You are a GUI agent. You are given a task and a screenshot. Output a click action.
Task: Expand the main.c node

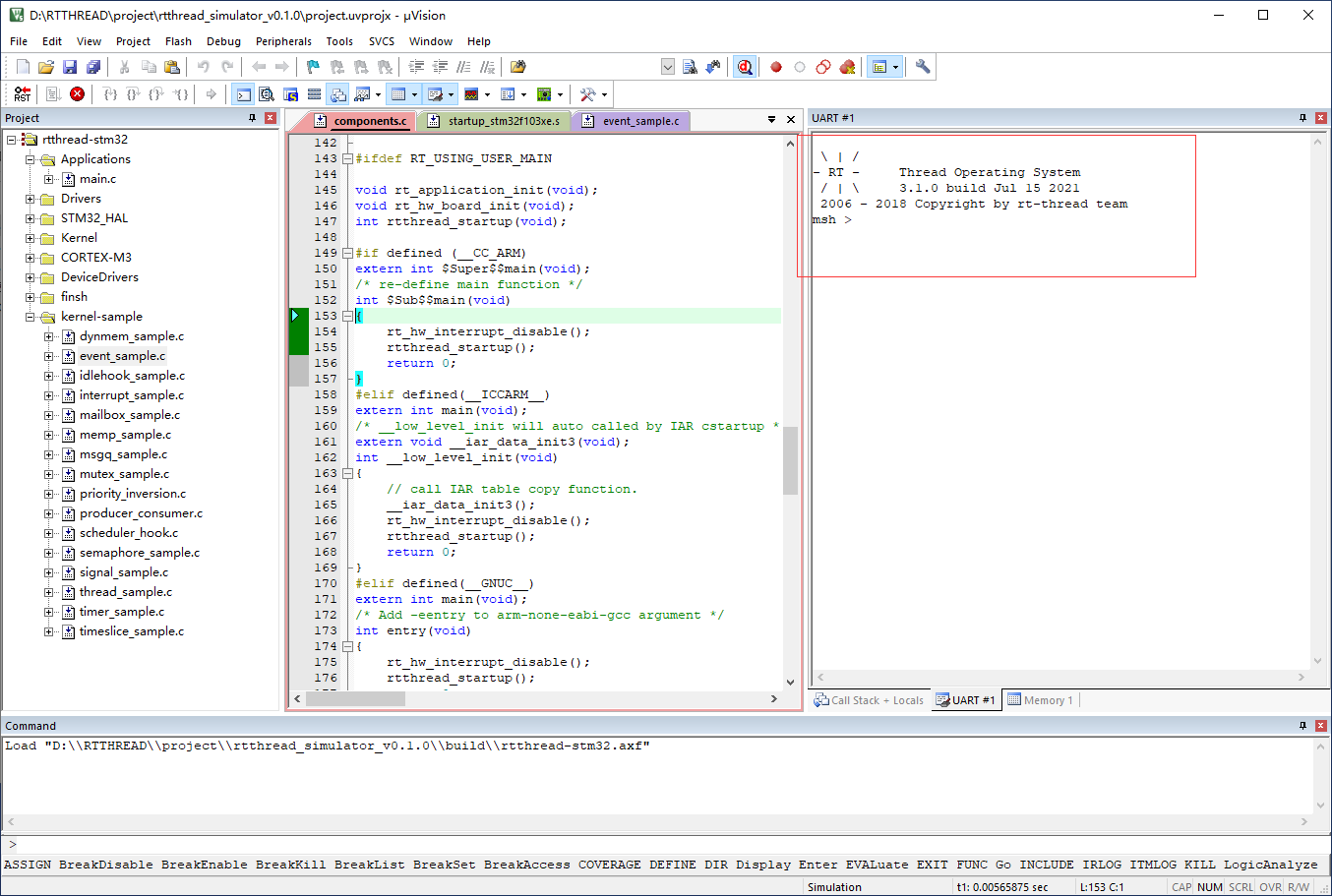coord(48,179)
